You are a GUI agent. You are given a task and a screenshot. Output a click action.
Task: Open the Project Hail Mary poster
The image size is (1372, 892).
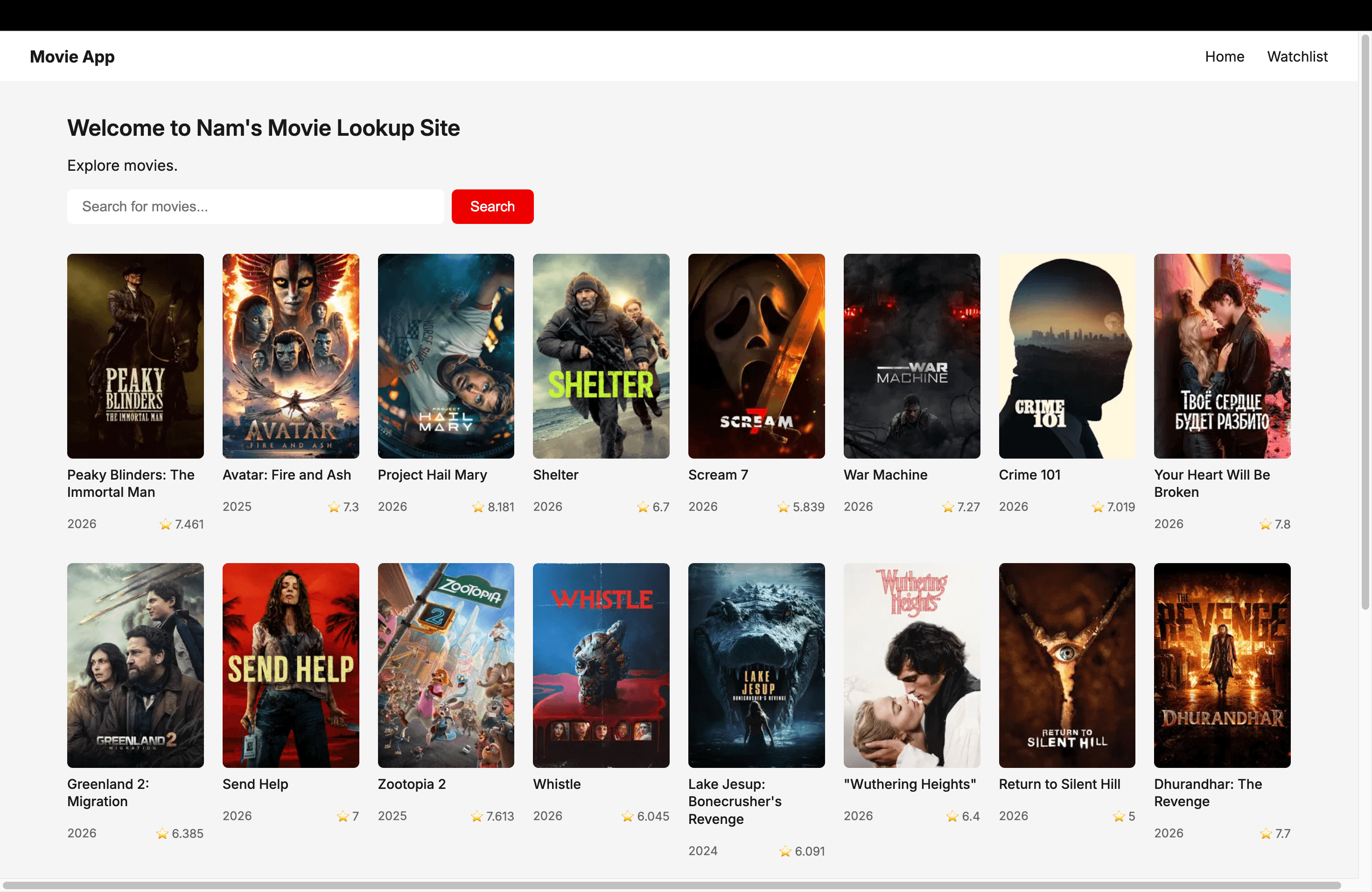[446, 355]
